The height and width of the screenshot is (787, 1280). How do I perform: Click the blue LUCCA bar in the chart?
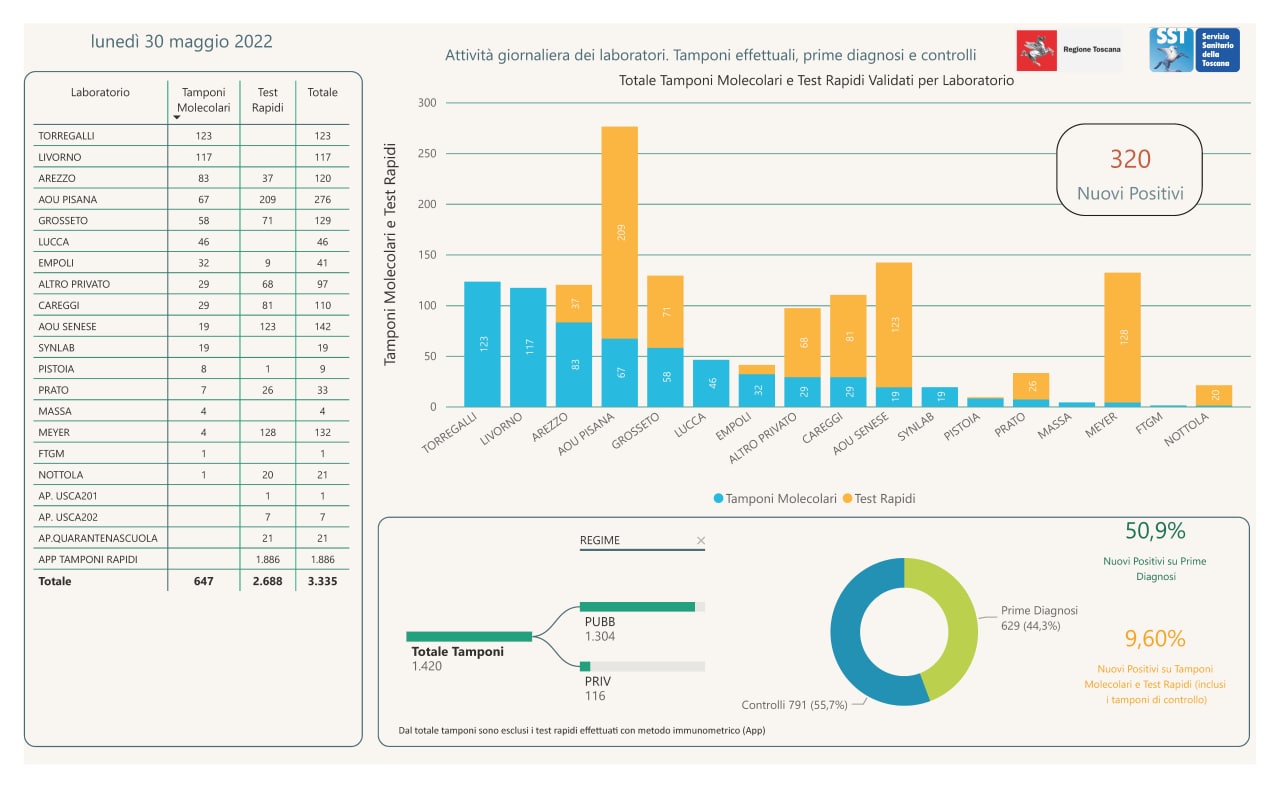711,383
